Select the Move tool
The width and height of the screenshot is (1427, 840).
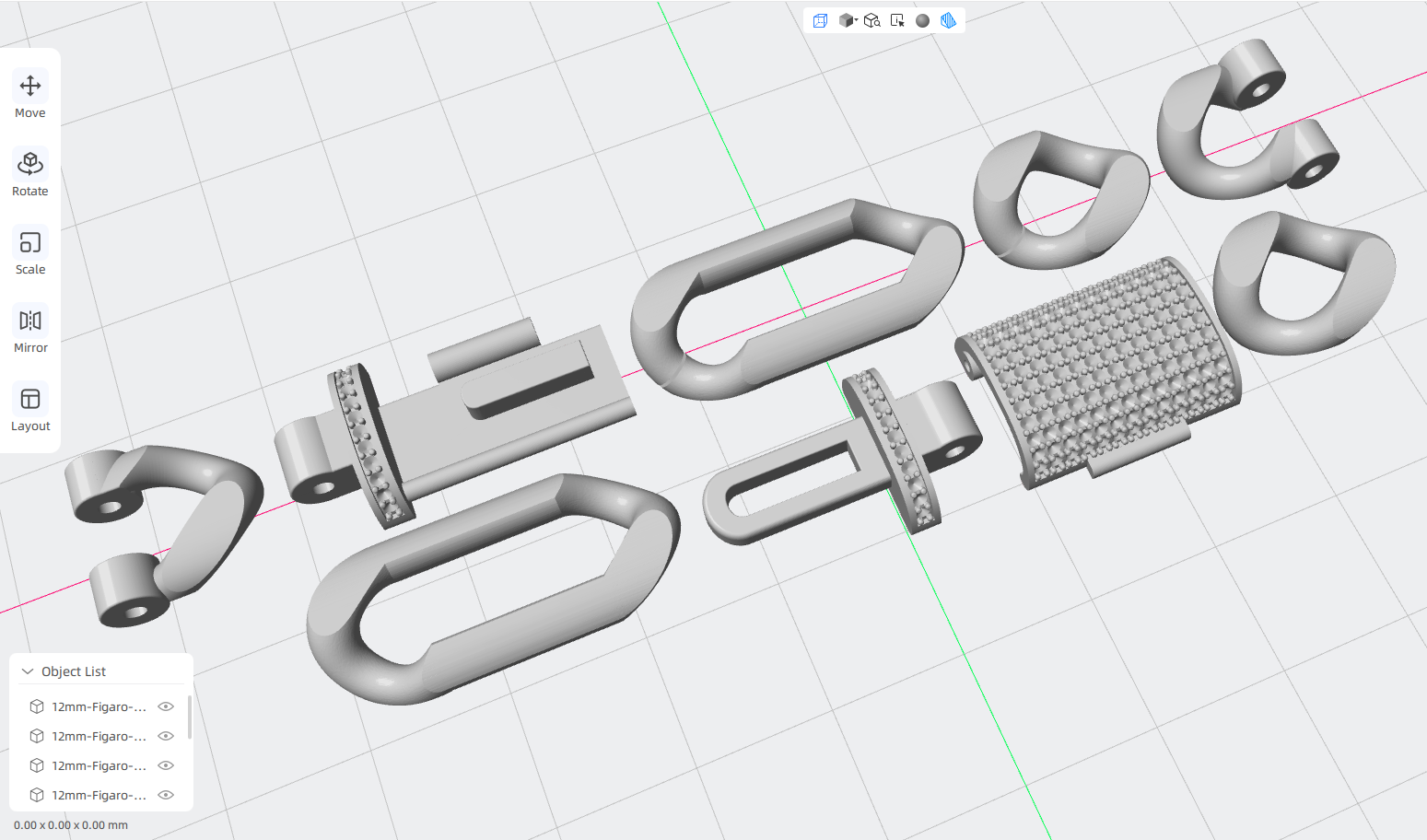[30, 96]
